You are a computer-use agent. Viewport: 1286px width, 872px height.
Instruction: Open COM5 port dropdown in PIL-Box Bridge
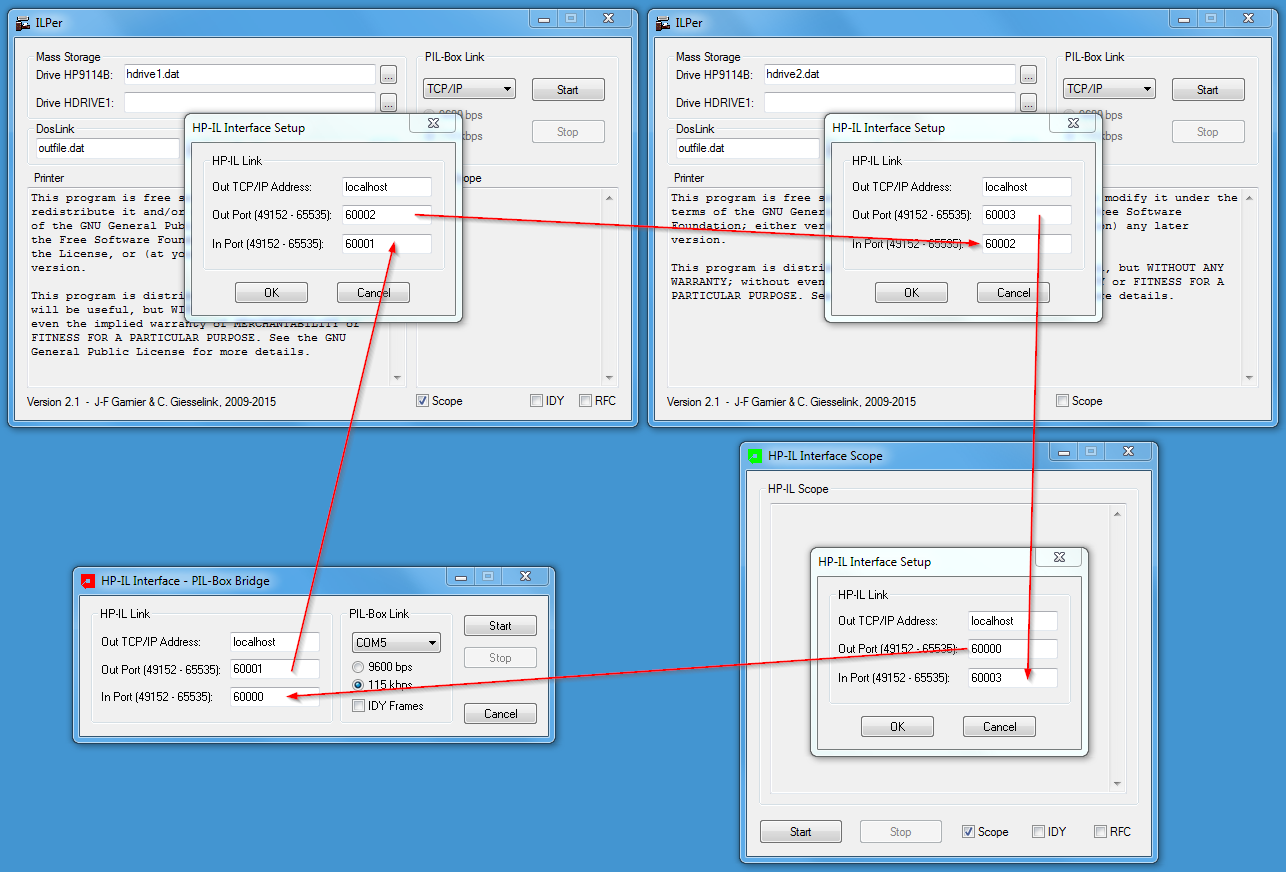click(397, 643)
